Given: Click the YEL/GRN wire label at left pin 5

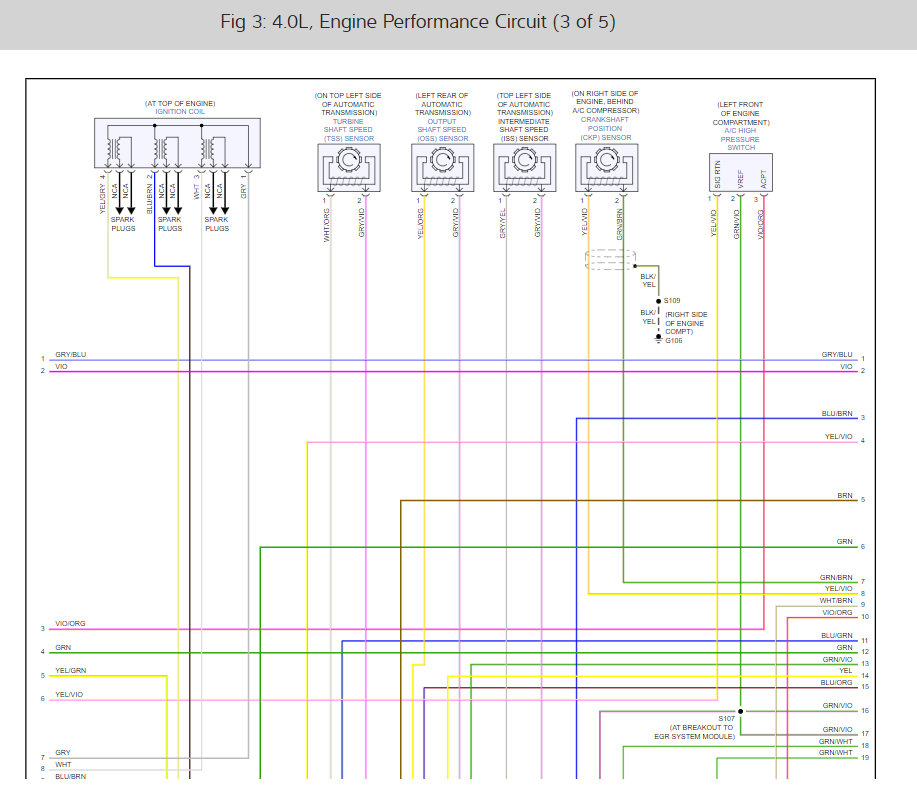Looking at the screenshot, I should pyautogui.click(x=71, y=671).
